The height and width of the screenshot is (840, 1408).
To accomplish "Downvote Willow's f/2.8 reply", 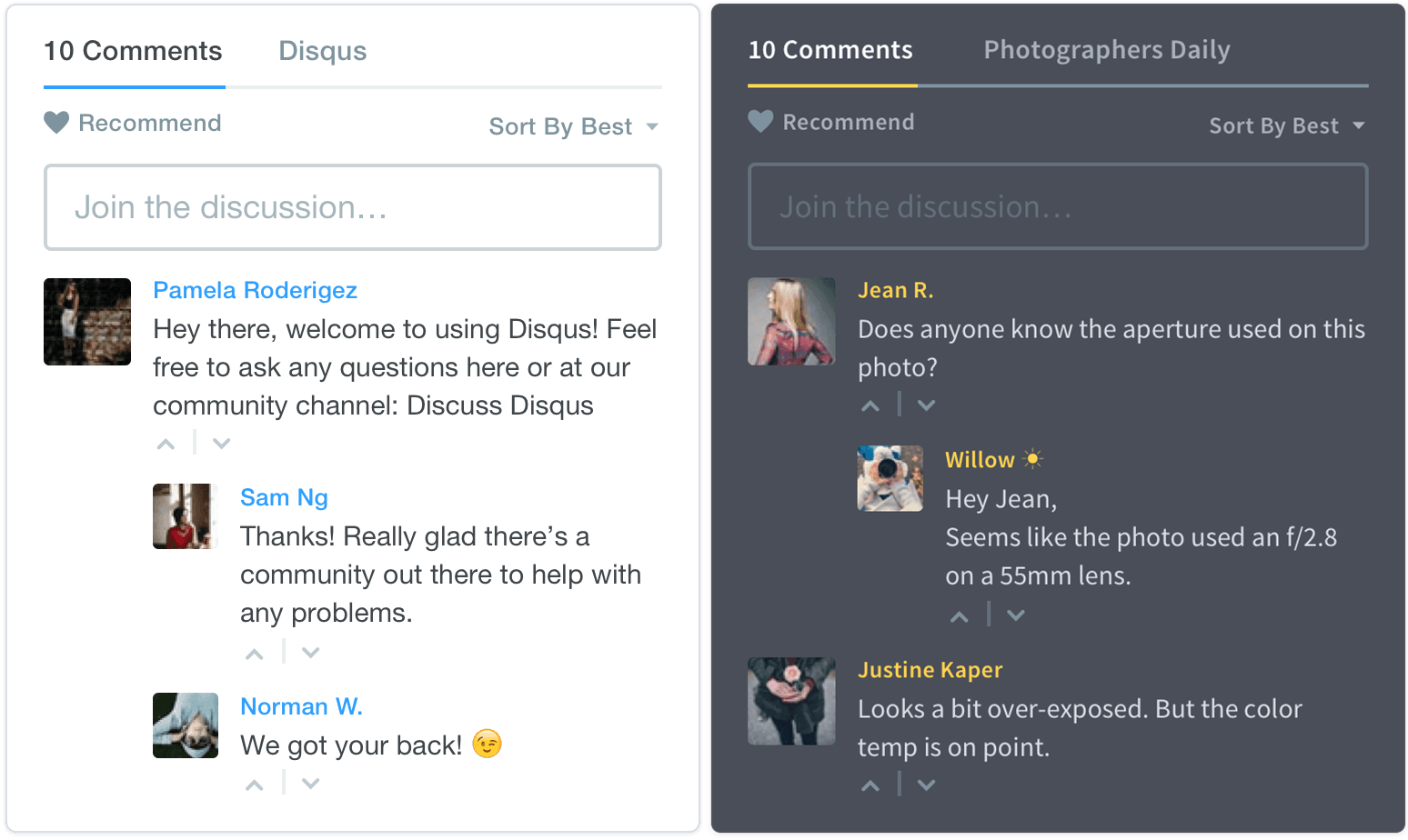I will tap(1015, 616).
